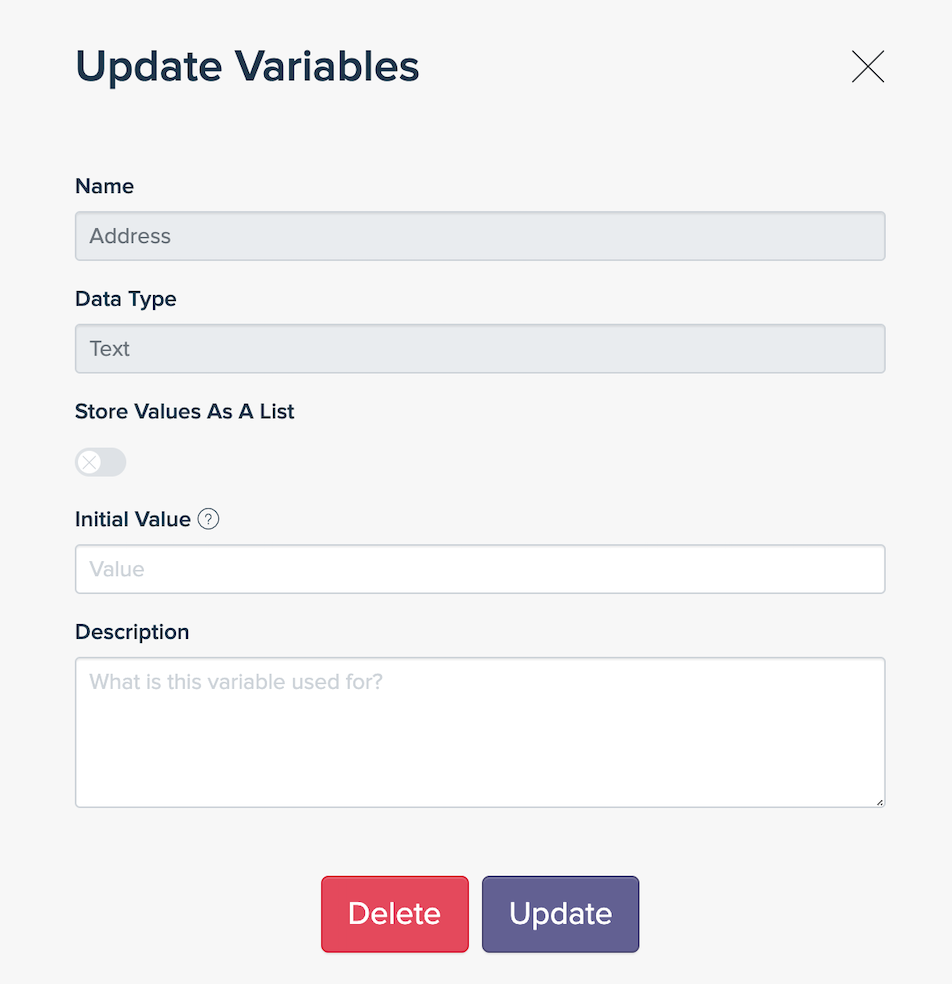Select the 'Value' placeholder text
The height and width of the screenshot is (984, 952).
coord(117,569)
